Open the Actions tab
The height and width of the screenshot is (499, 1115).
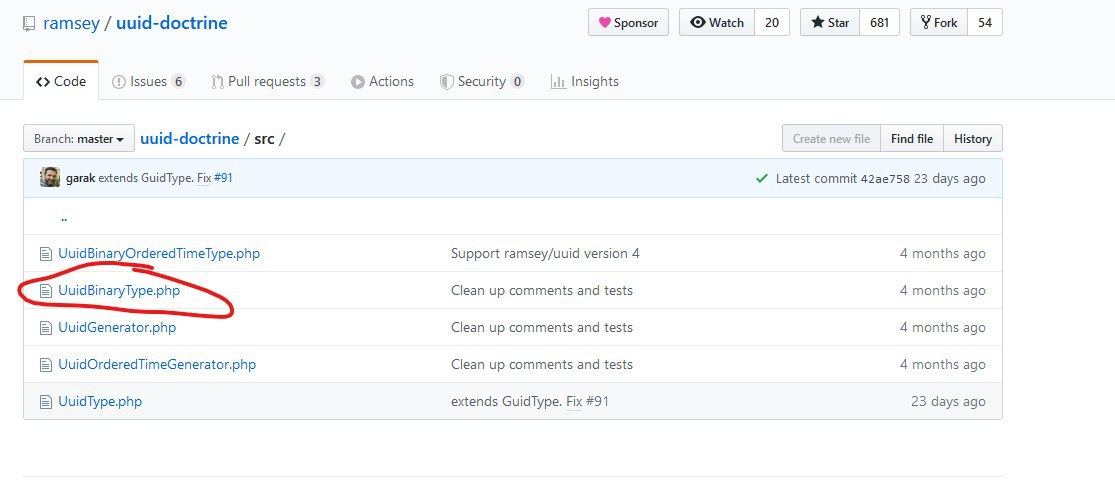pyautogui.click(x=382, y=81)
